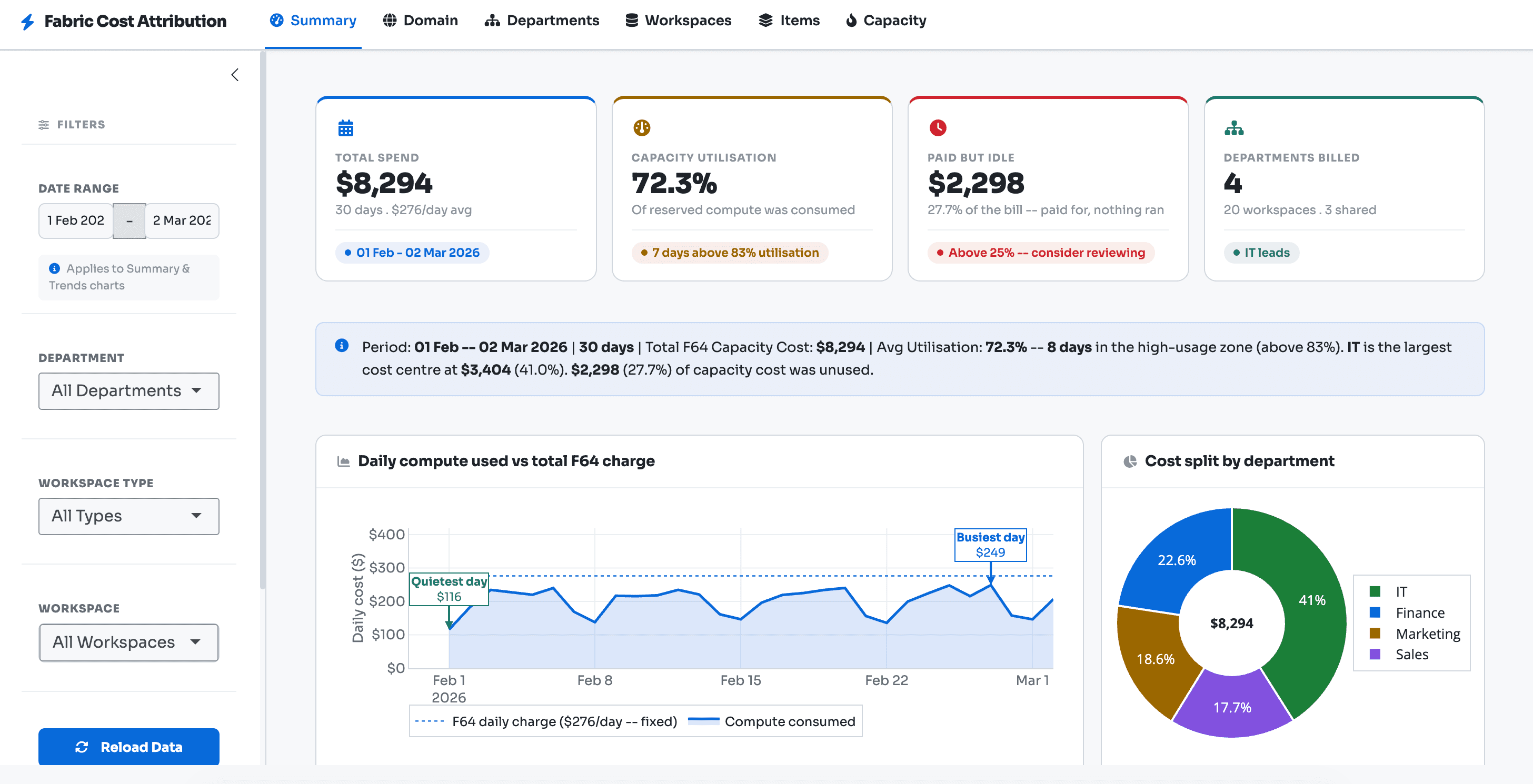Click the brown 18.6% Marketing donut slice
The width and height of the screenshot is (1533, 784).
pos(1155,659)
